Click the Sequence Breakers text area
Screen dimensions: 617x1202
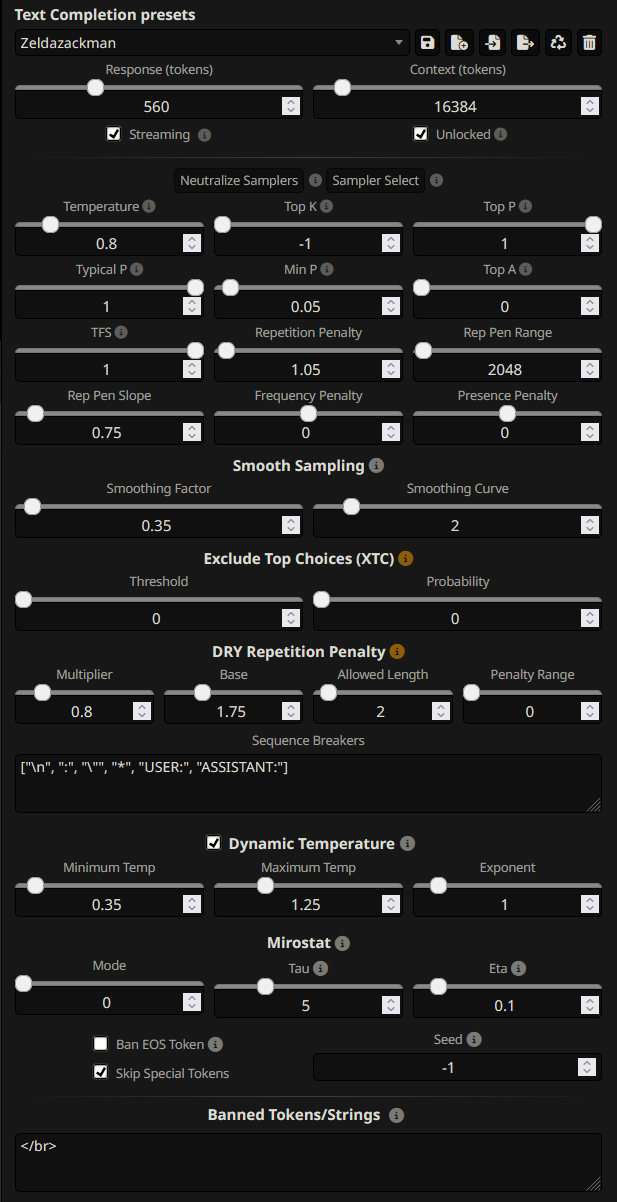click(x=308, y=782)
